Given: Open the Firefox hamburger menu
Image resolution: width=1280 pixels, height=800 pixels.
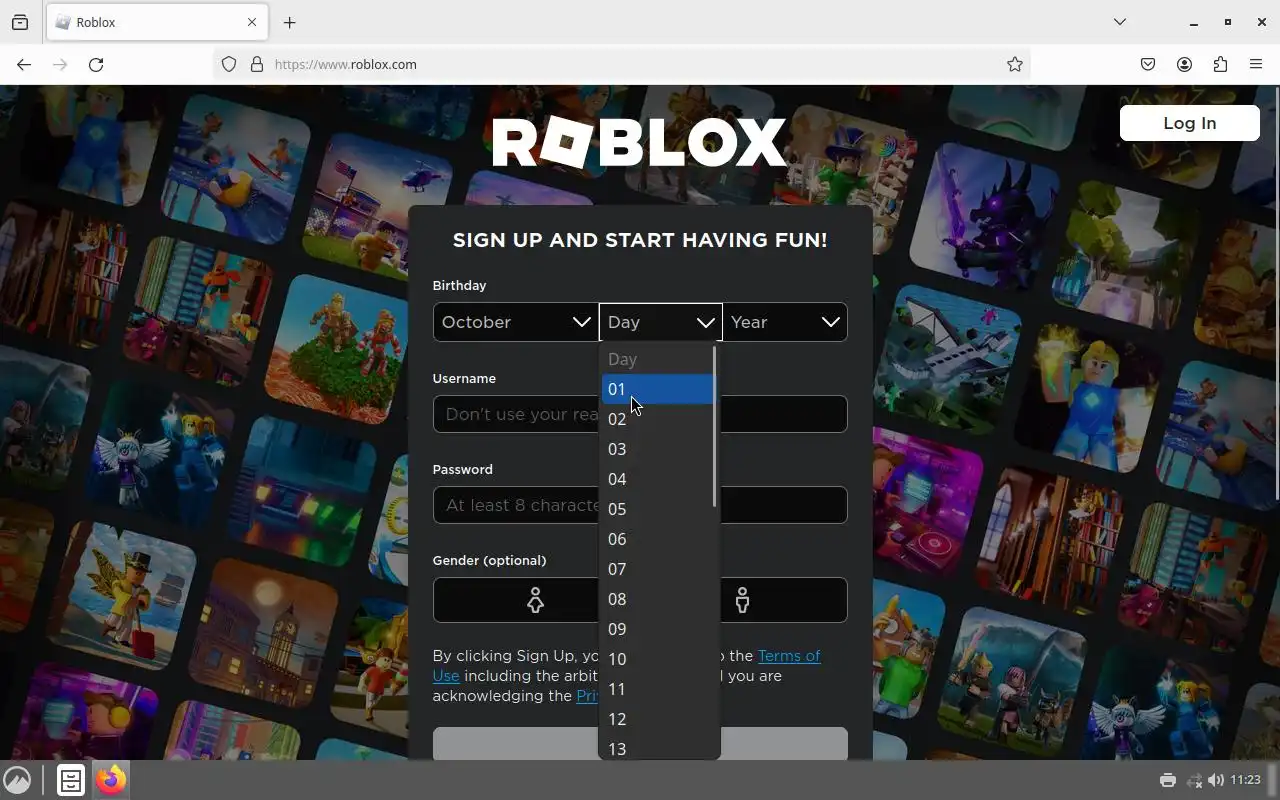Looking at the screenshot, I should (x=1256, y=64).
